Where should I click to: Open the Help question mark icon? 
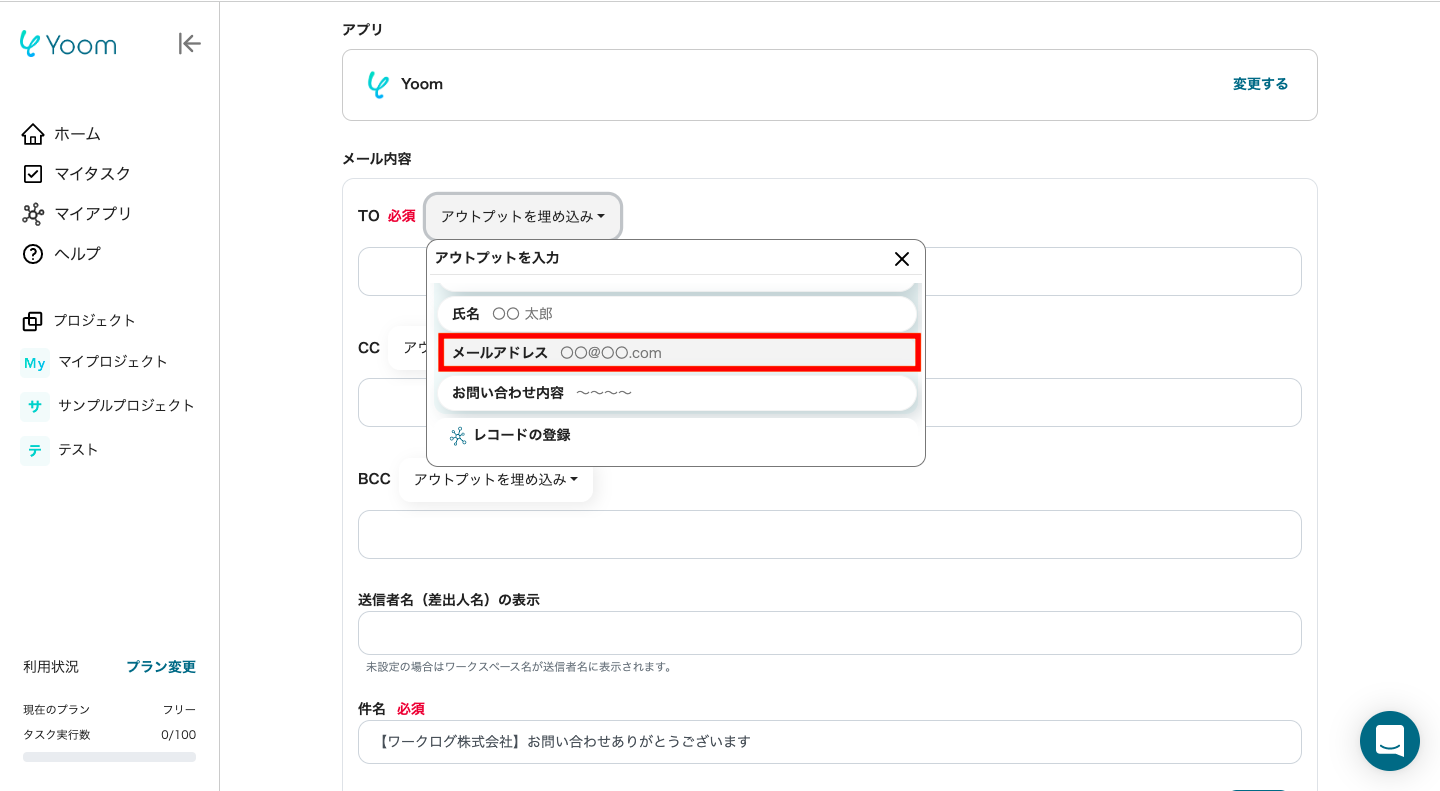pyautogui.click(x=33, y=254)
